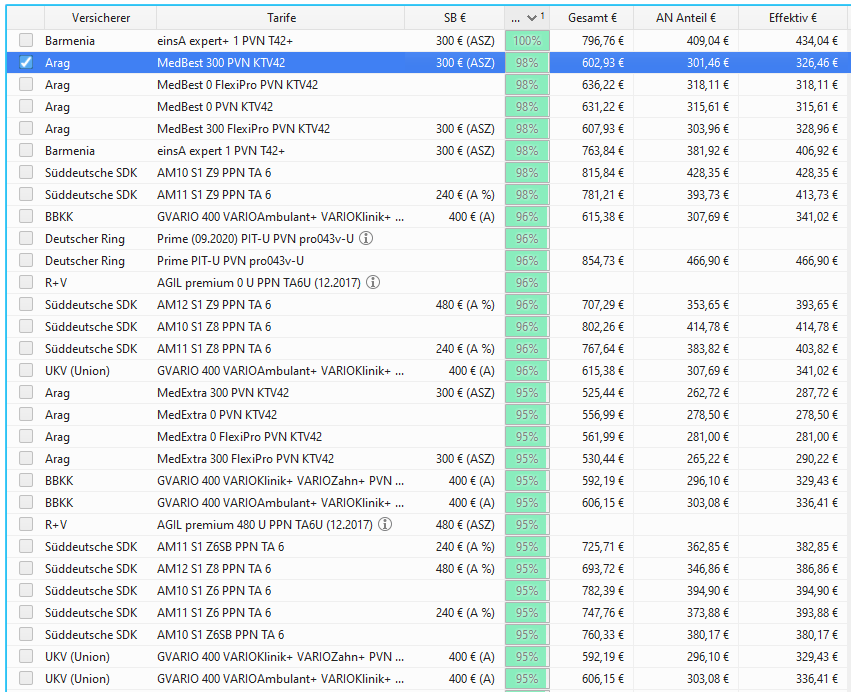This screenshot has height=692, width=851.
Task: Select checkbox for MedExtra 300 FlexiPro PVN KTV42
Action: pyautogui.click(x=26, y=458)
